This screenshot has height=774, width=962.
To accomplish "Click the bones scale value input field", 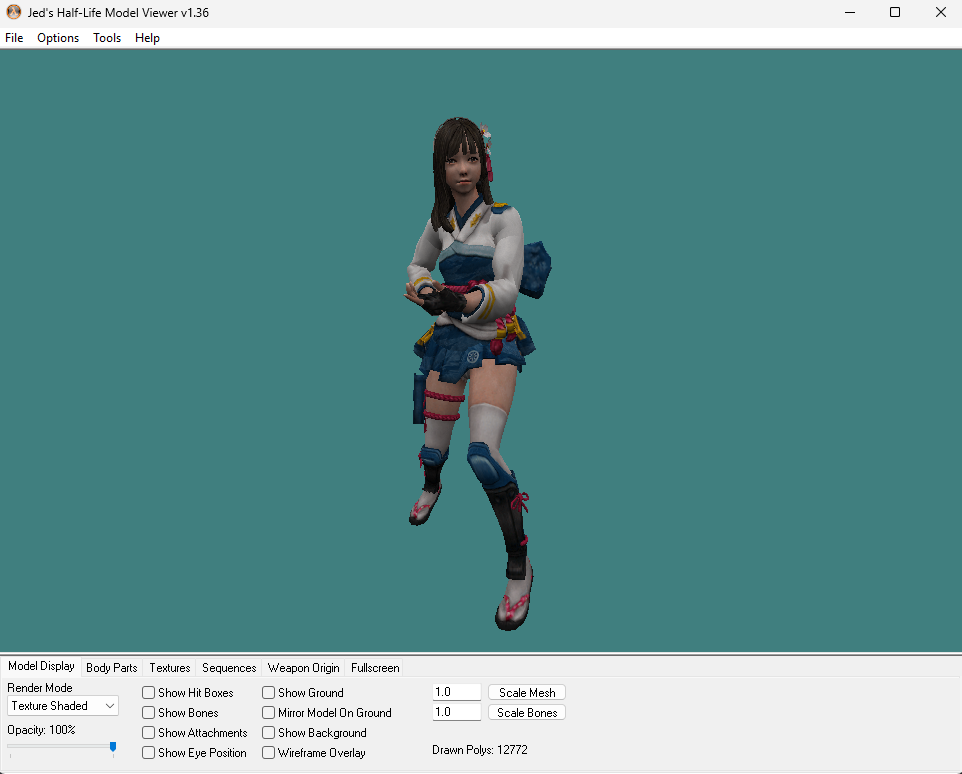I will click(456, 712).
